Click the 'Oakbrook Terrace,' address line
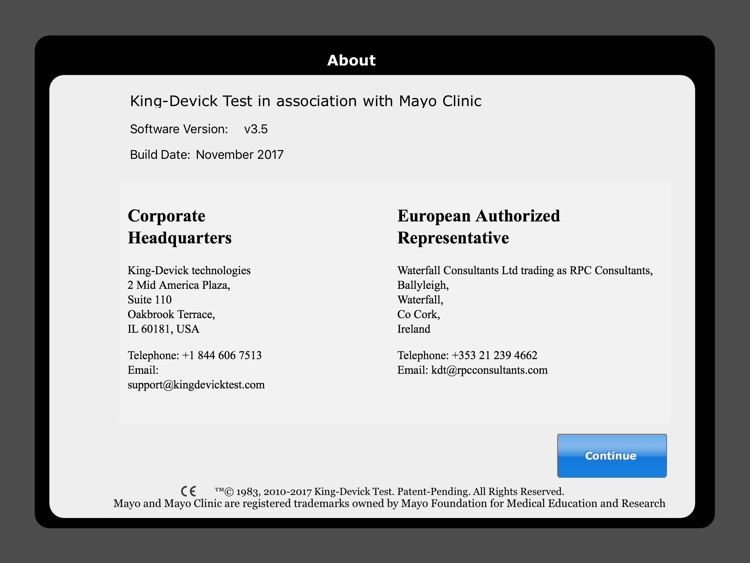The height and width of the screenshot is (563, 750). [171, 314]
